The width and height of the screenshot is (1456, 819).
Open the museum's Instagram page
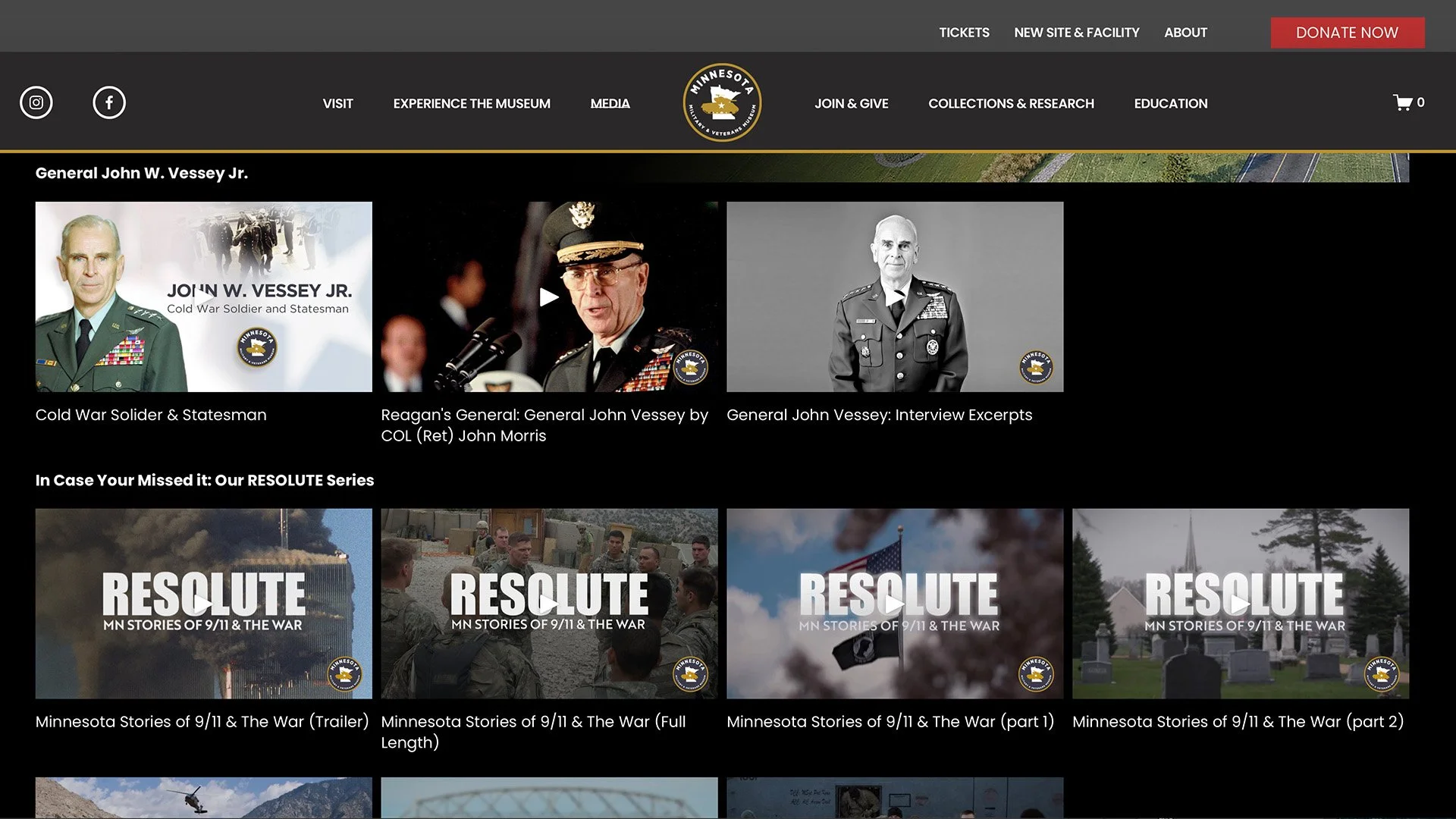pyautogui.click(x=36, y=102)
